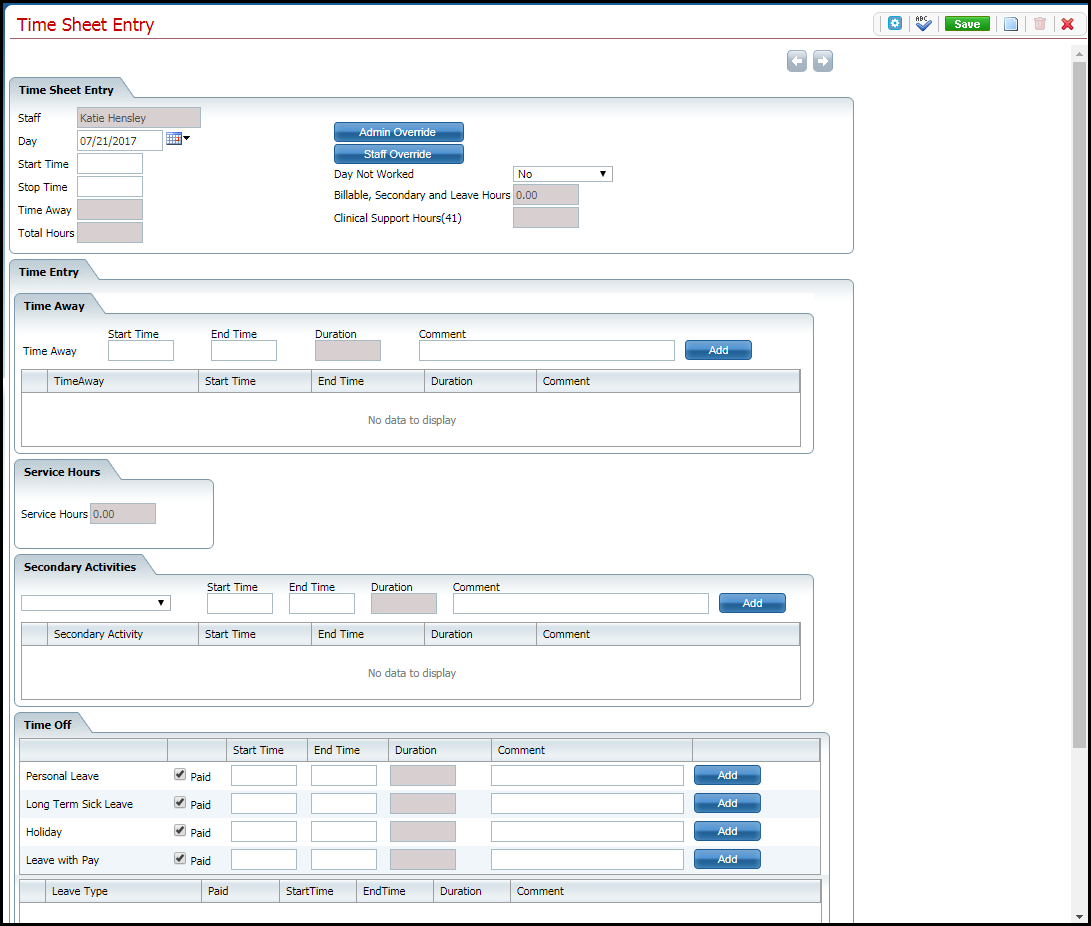Click the Start Time field under Stop Time
The image size is (1091, 926).
click(x=110, y=163)
